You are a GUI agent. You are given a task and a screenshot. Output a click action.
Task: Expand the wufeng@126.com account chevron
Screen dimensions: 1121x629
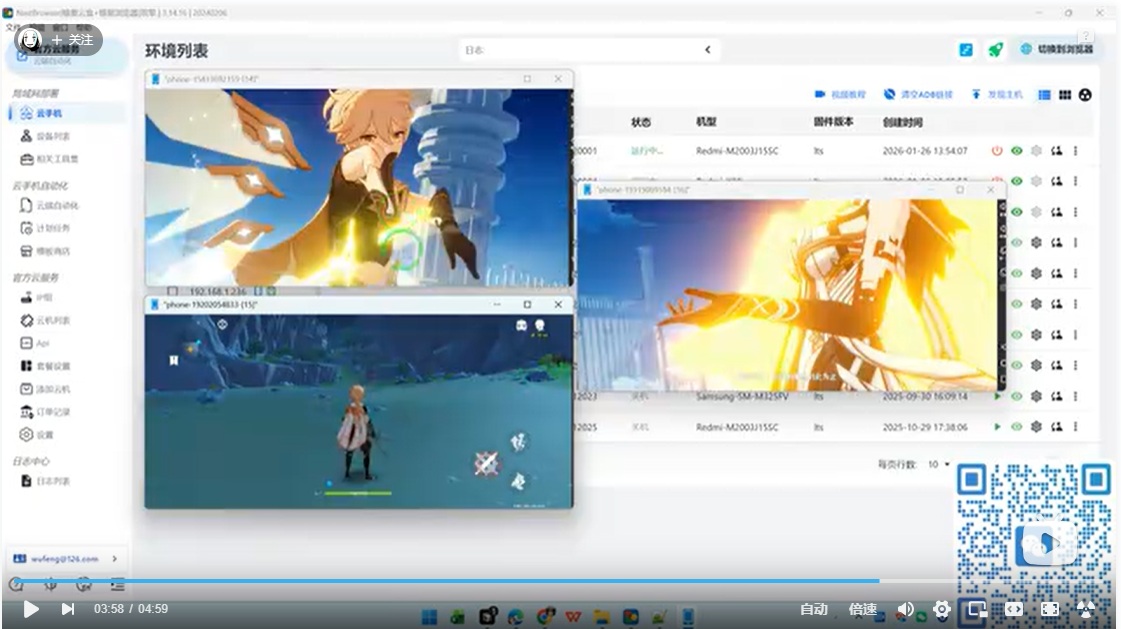[114, 558]
